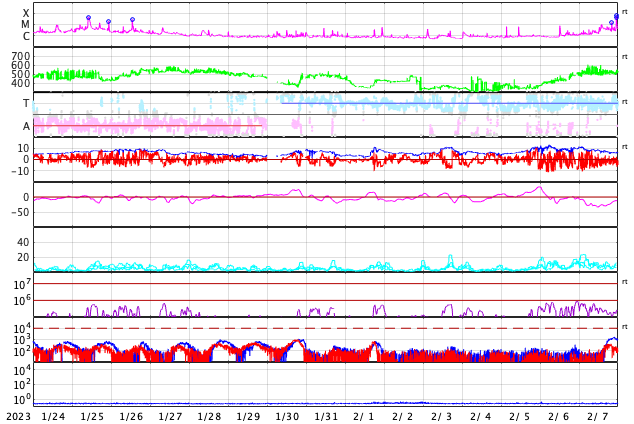Click the 2/ 7 date label
This screenshot has height=424, width=634.
598,417
